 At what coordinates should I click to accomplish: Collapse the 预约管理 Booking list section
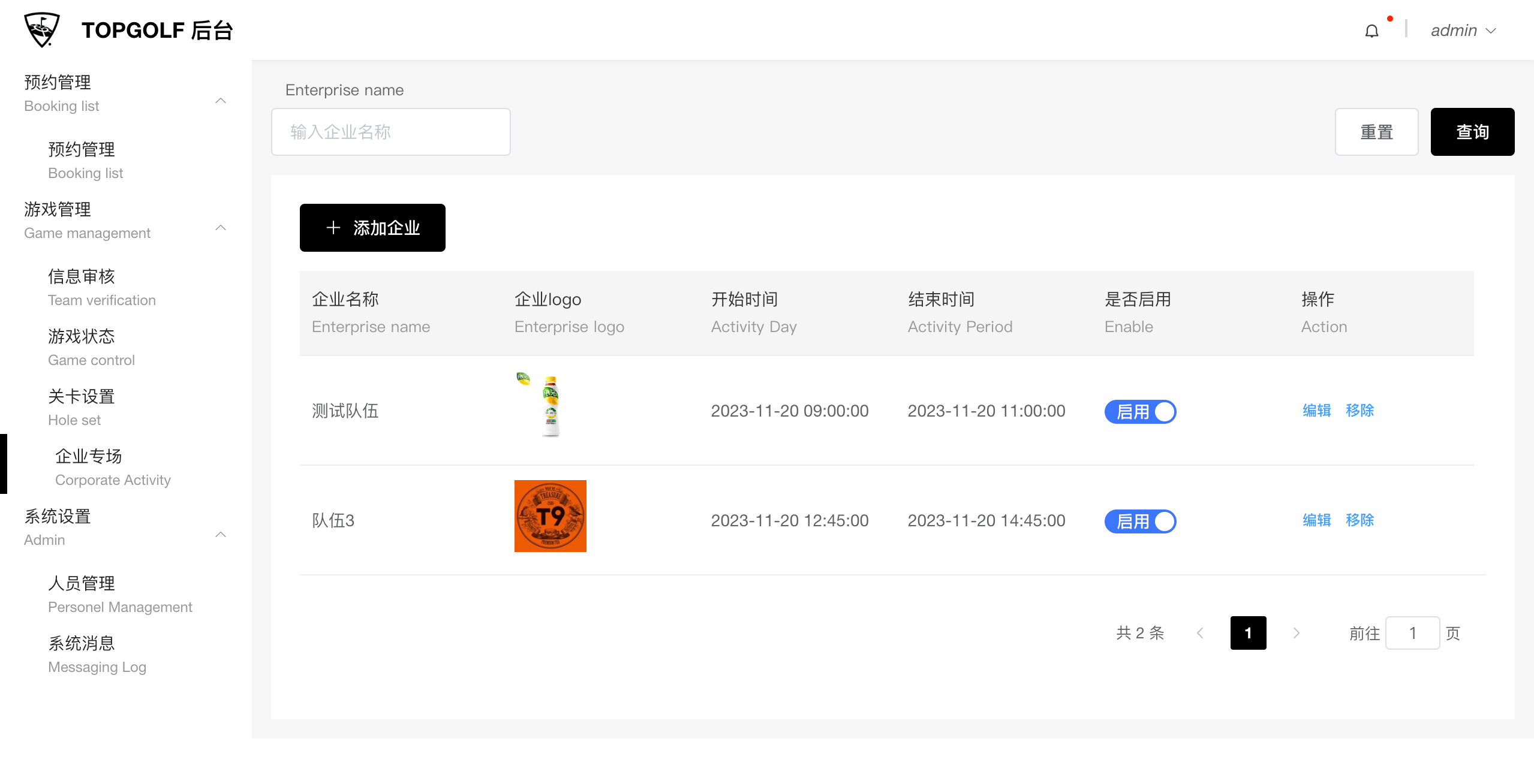pyautogui.click(x=221, y=101)
